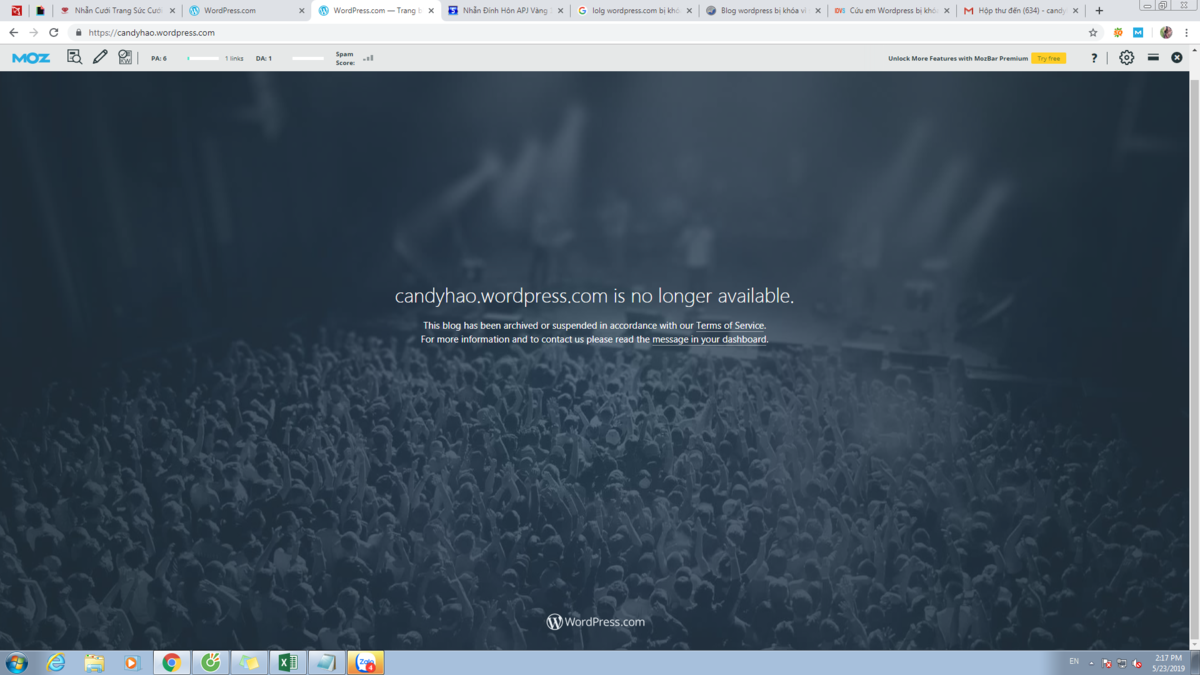
Task: Show hidden system tray icons
Action: click(1091, 663)
